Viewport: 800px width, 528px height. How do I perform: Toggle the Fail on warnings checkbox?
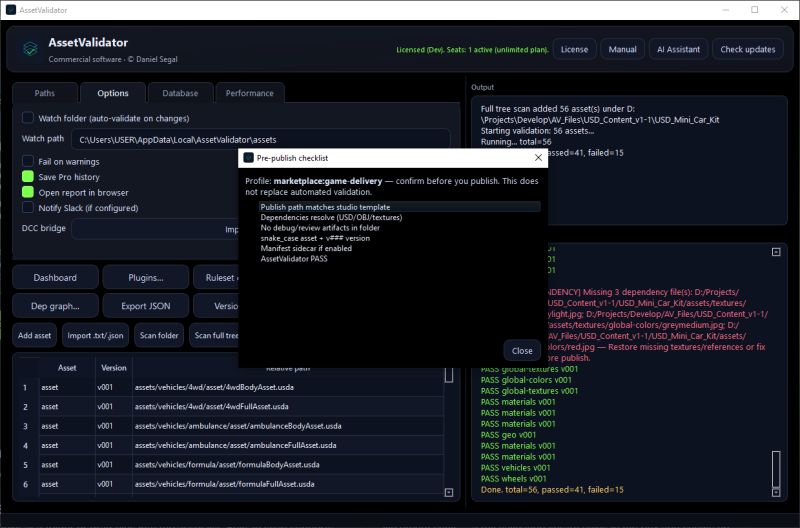pyautogui.click(x=28, y=161)
